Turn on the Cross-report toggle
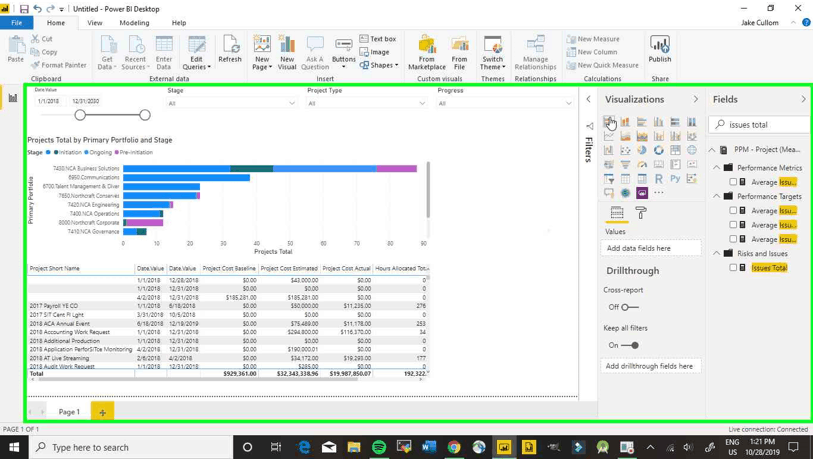The image size is (814, 460). click(x=630, y=307)
